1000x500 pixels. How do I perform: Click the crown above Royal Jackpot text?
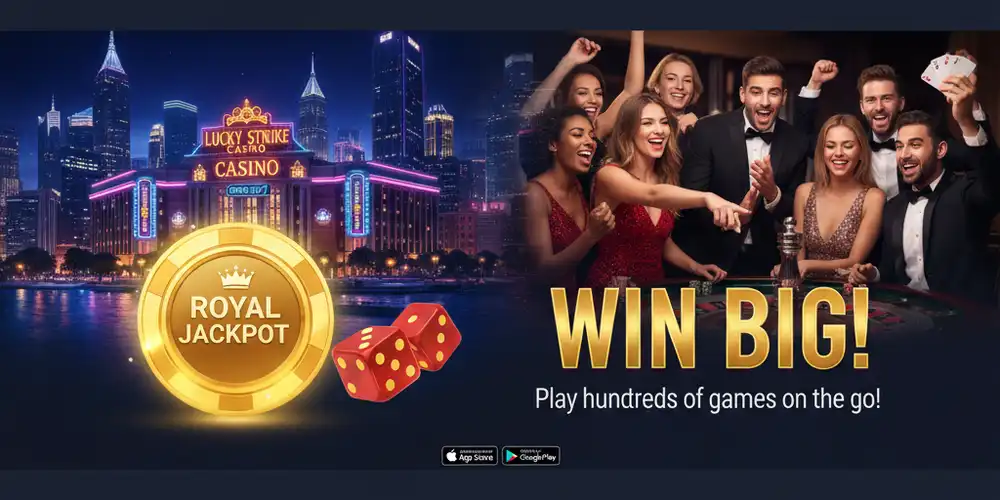coord(236,278)
